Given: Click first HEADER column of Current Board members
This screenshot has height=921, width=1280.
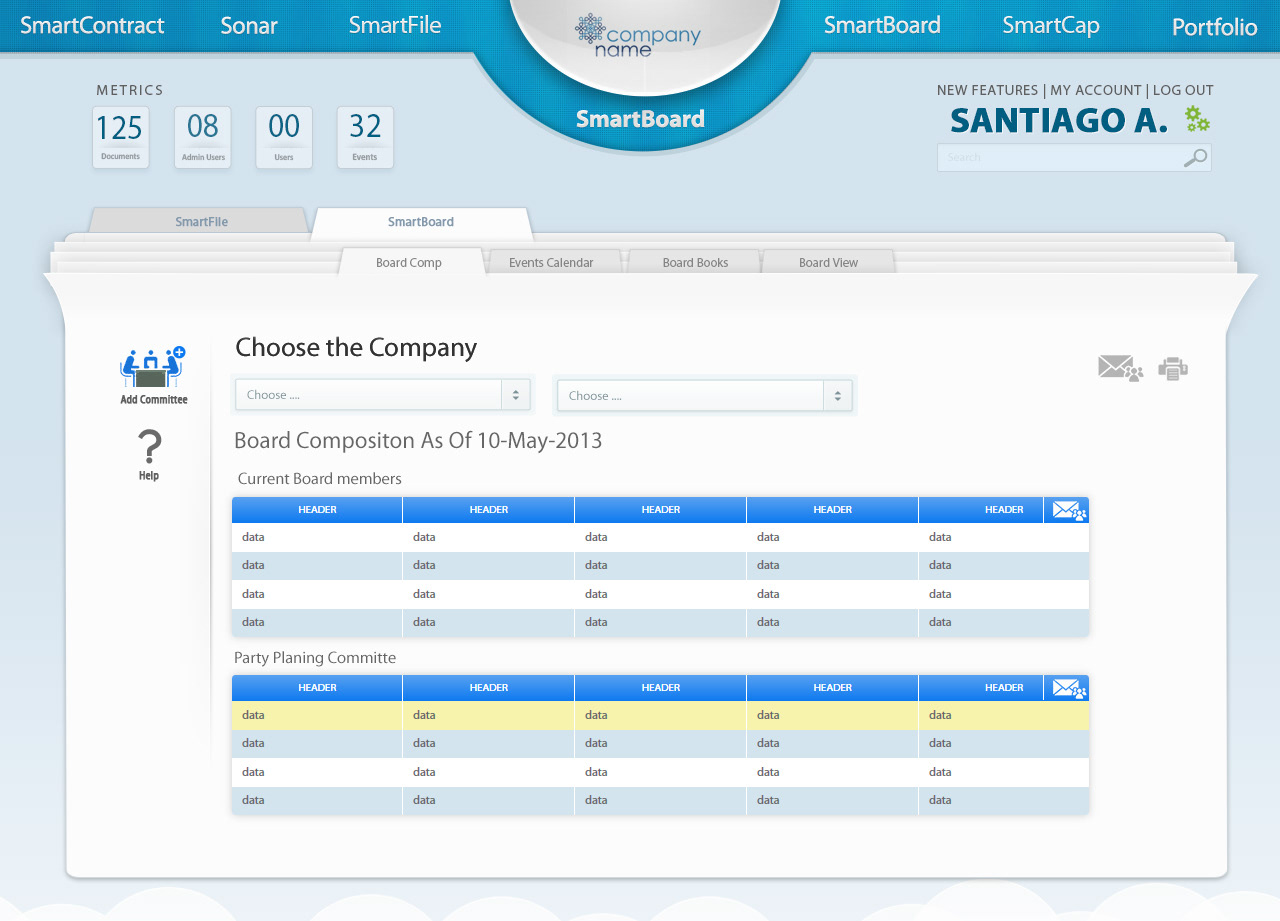Looking at the screenshot, I should (x=317, y=510).
